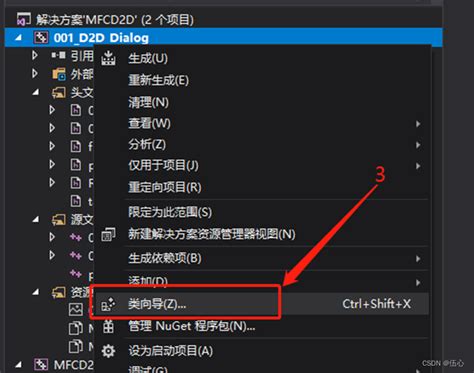This screenshot has width=474, height=373.
Task: Expand the 外部 dependencies node
Action: (x=35, y=73)
